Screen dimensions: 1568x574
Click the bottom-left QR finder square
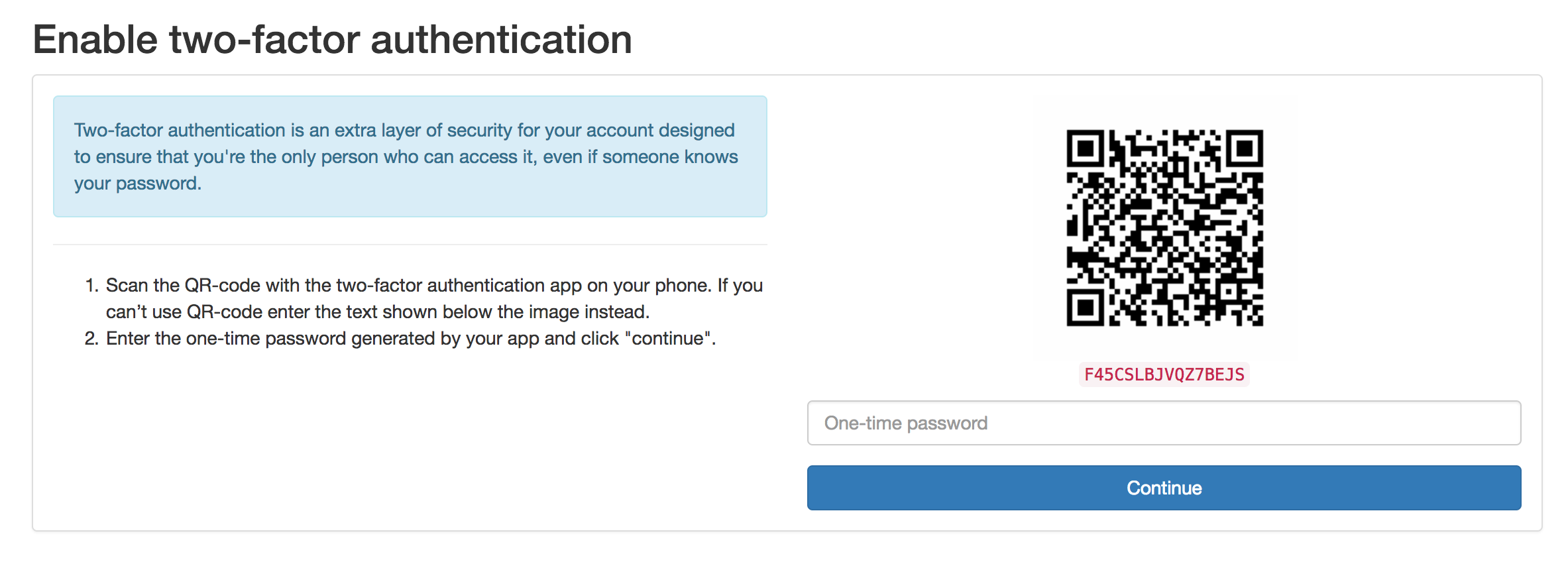pos(1085,308)
